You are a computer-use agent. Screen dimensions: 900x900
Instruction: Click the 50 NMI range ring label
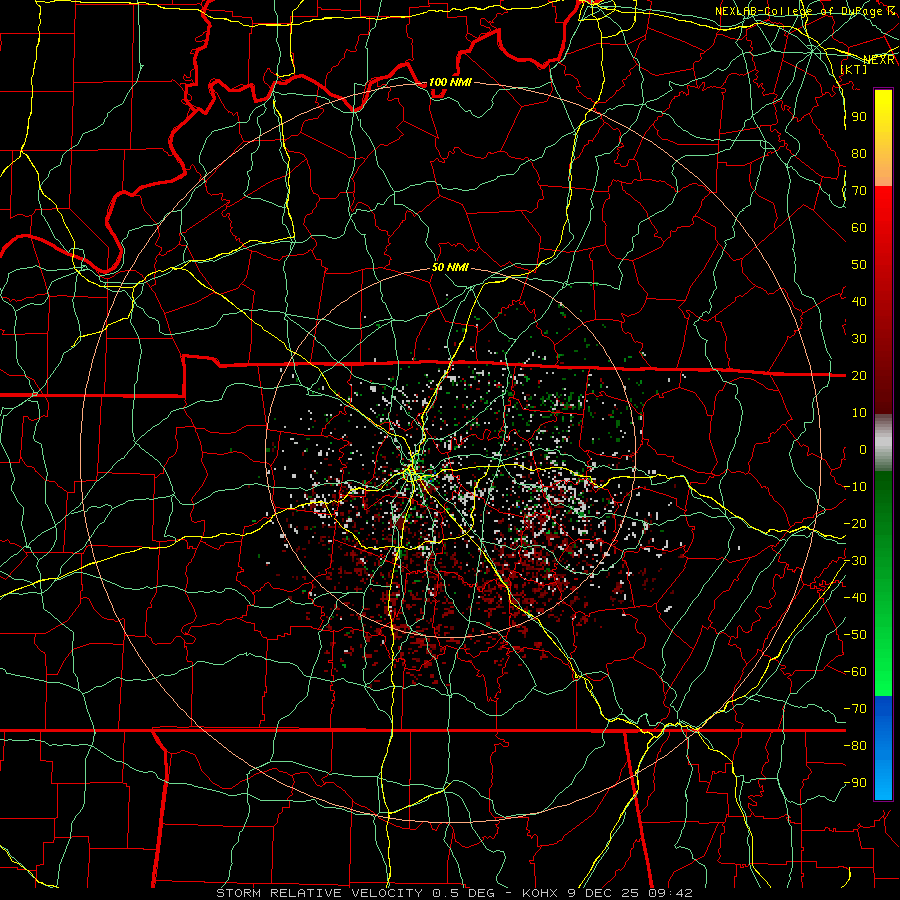(x=451, y=267)
